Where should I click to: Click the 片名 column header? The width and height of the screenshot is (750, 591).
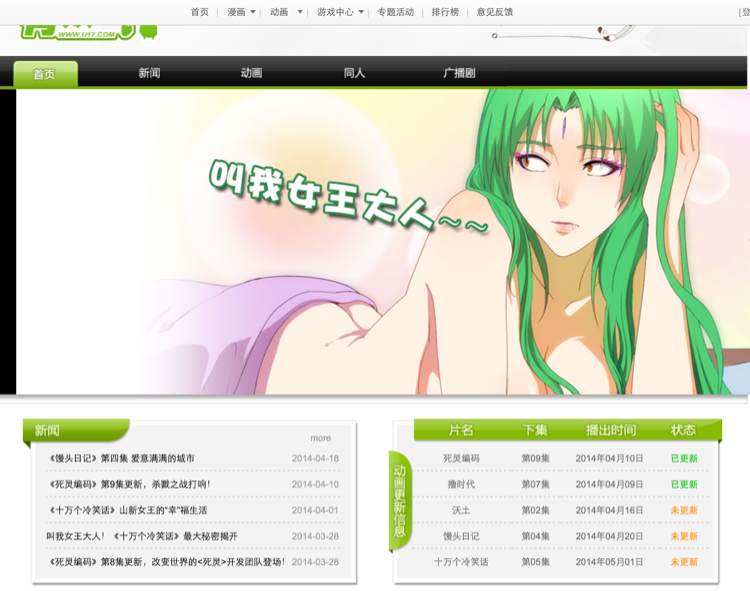click(461, 430)
